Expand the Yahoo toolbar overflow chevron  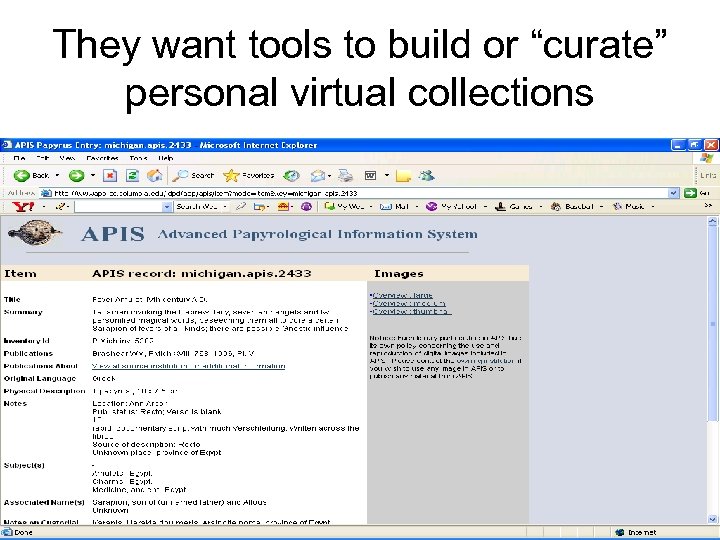[x=708, y=206]
